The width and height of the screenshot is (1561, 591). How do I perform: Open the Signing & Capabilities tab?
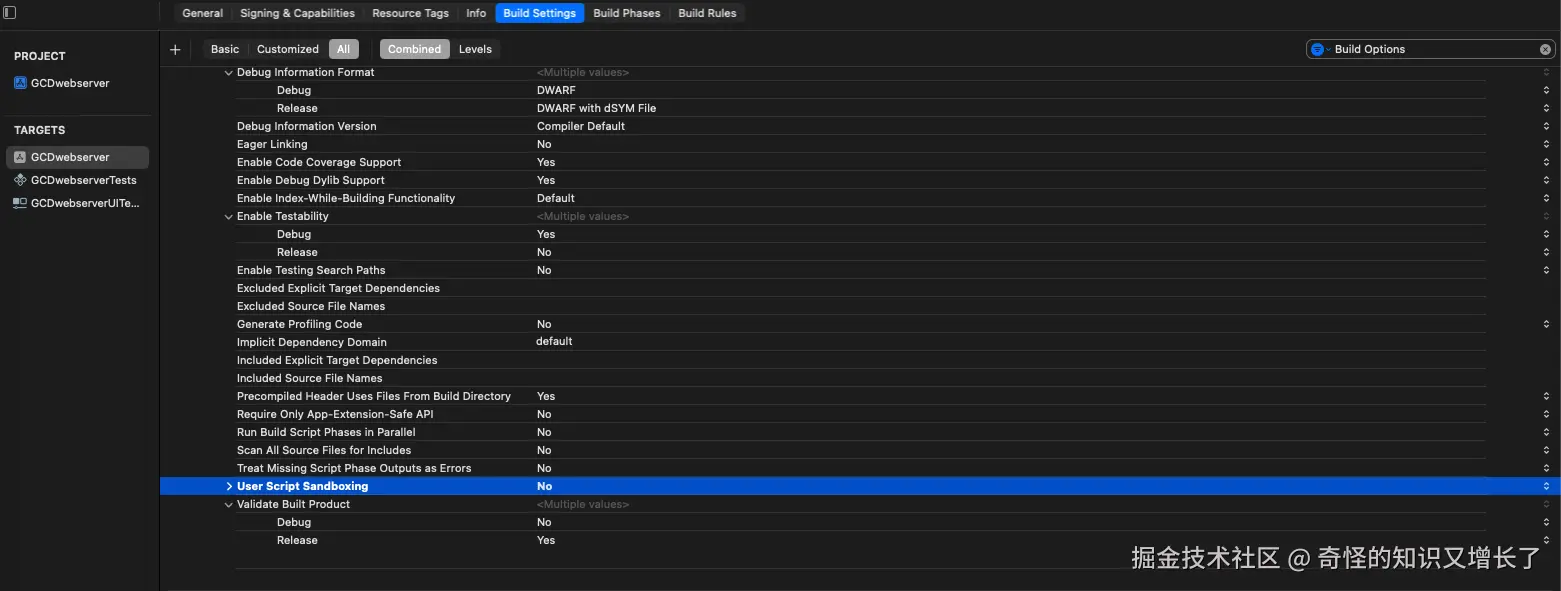[x=297, y=13]
